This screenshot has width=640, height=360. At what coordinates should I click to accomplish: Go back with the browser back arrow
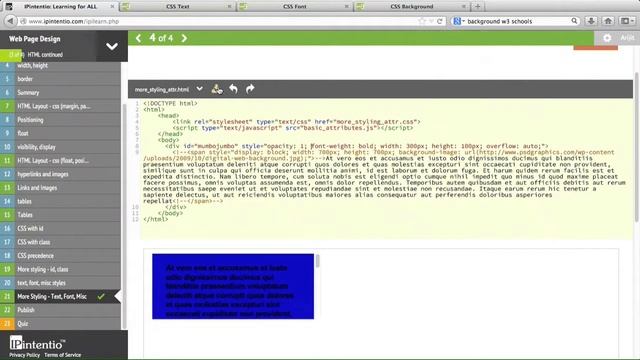pyautogui.click(x=11, y=21)
